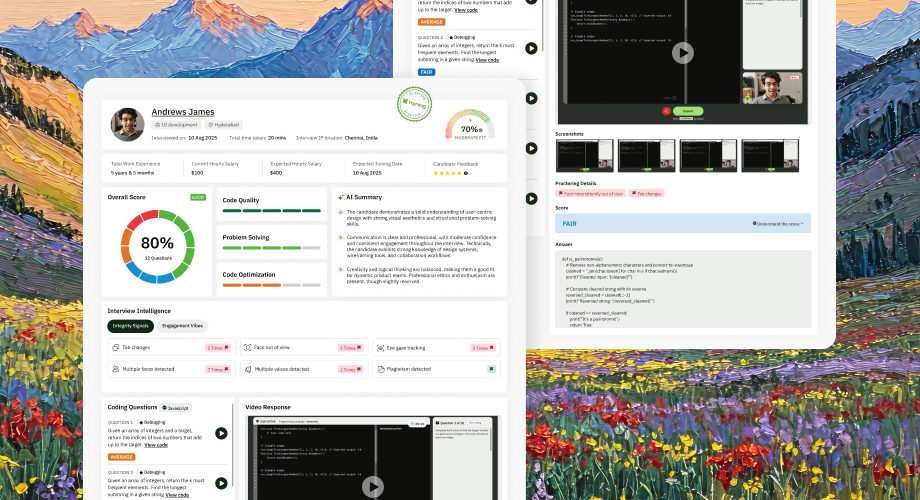Open candidate name link Andrews James
Screen dimensions: 920x500
182,112
